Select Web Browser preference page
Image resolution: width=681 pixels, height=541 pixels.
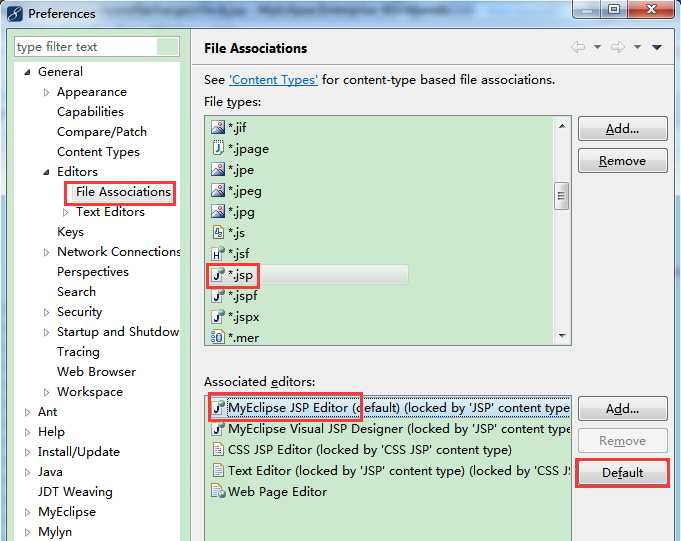tap(96, 372)
